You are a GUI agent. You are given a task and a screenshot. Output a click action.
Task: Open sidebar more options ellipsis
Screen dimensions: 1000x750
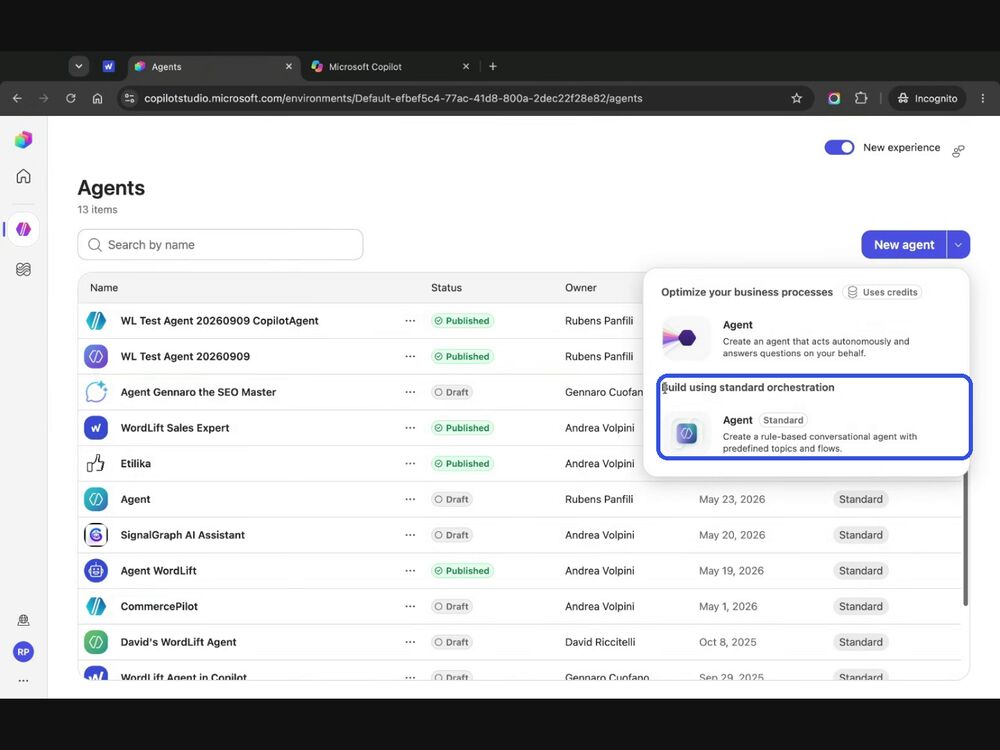24,680
